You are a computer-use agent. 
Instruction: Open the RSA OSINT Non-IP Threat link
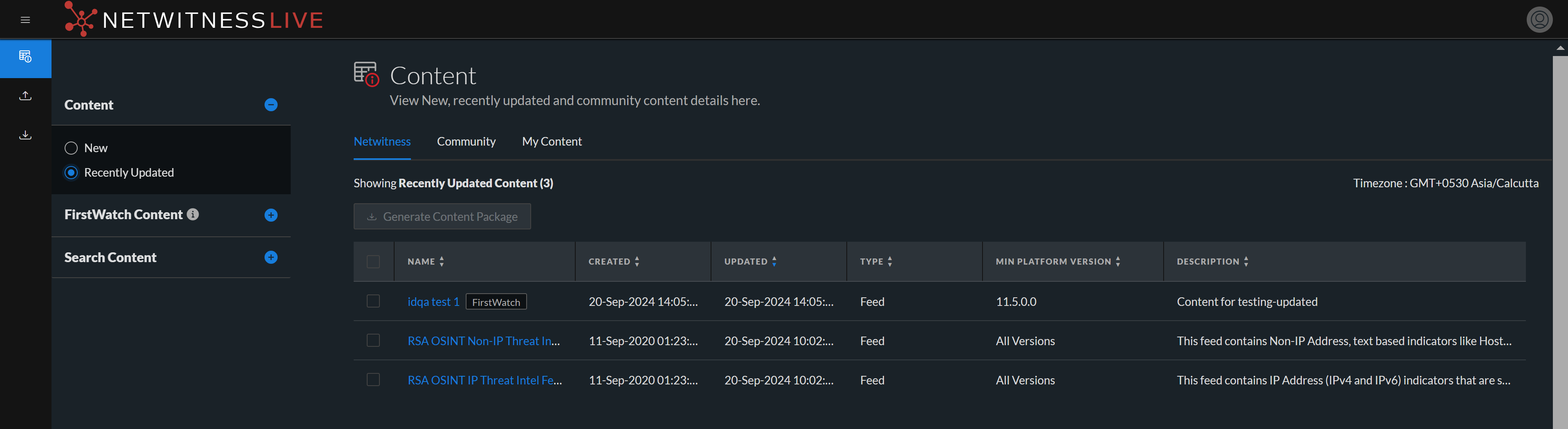483,341
